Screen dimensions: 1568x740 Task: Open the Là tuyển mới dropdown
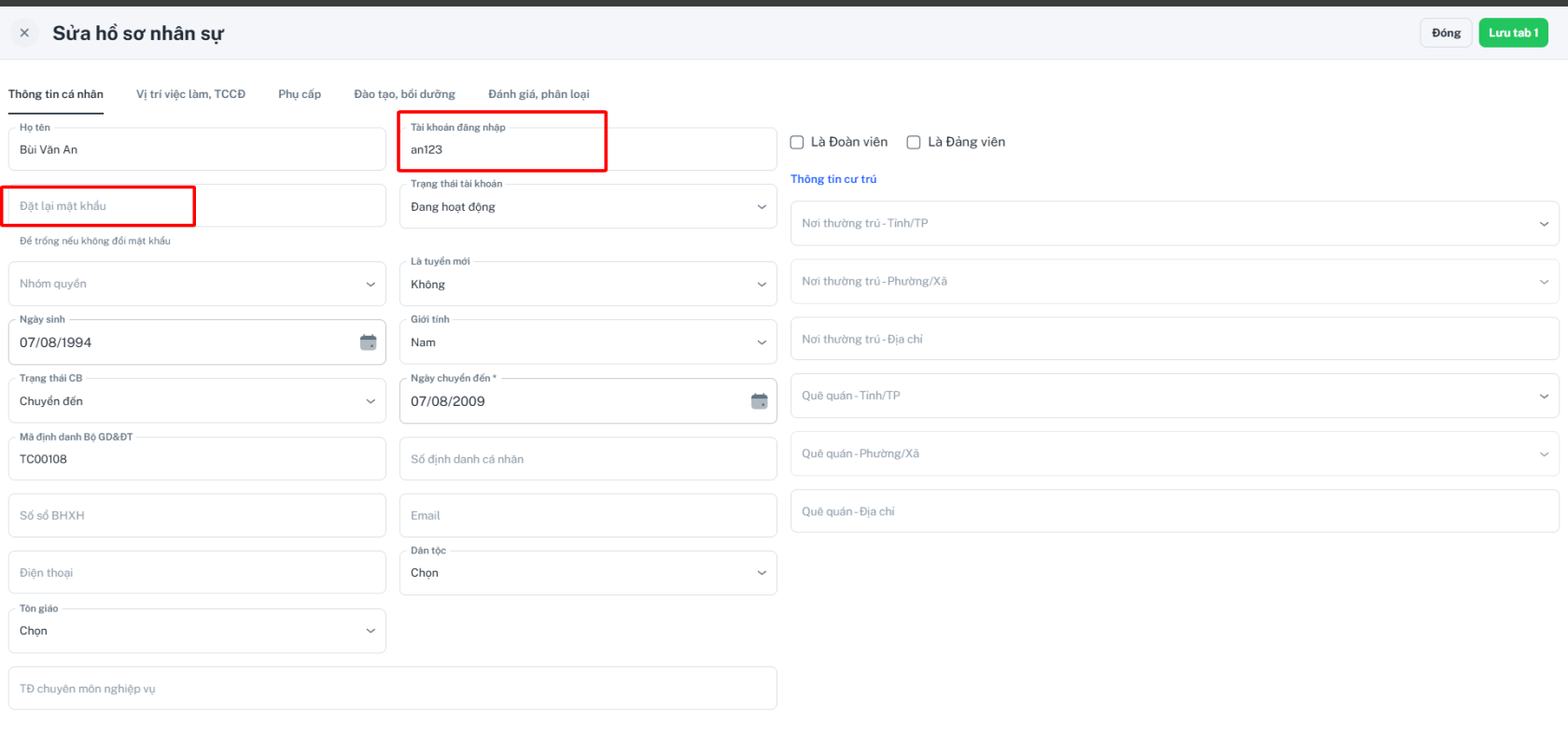(588, 284)
